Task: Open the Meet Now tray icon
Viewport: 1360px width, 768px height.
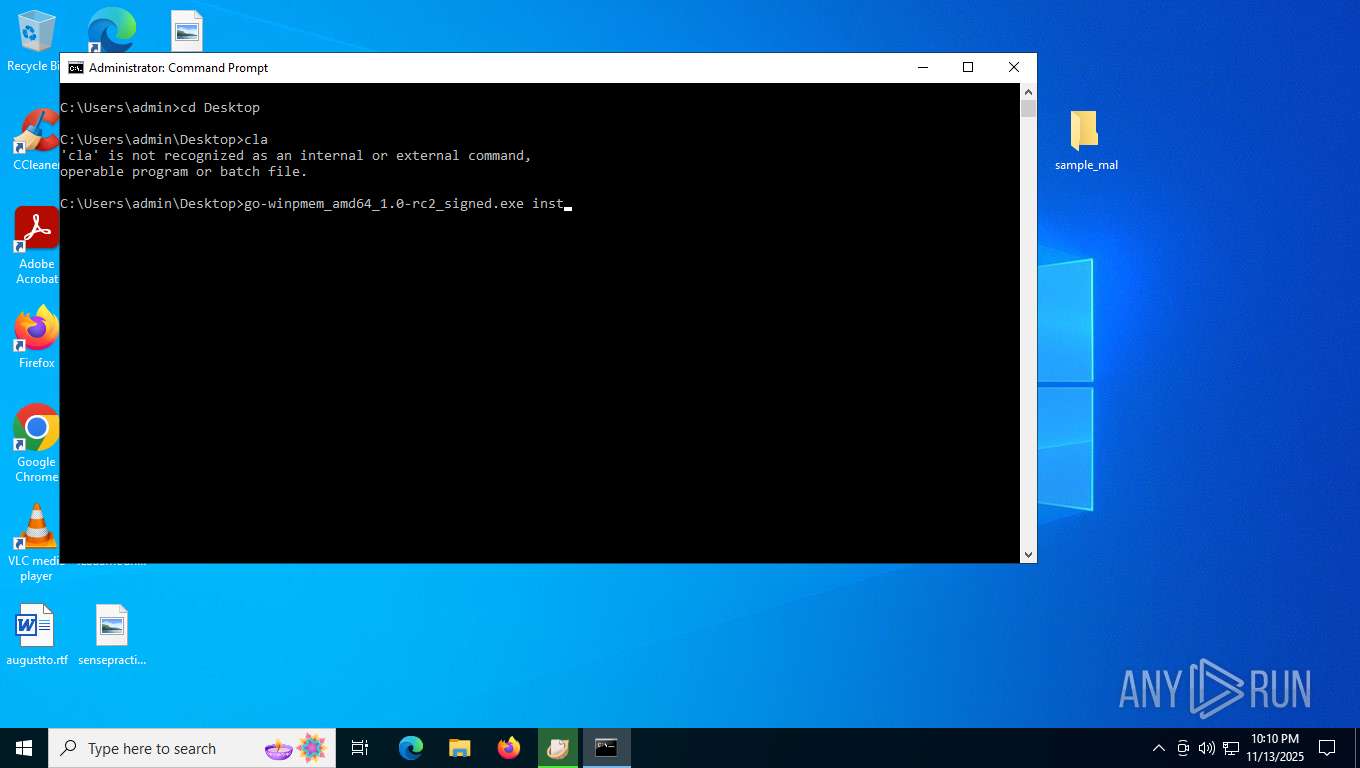Action: point(1183,748)
